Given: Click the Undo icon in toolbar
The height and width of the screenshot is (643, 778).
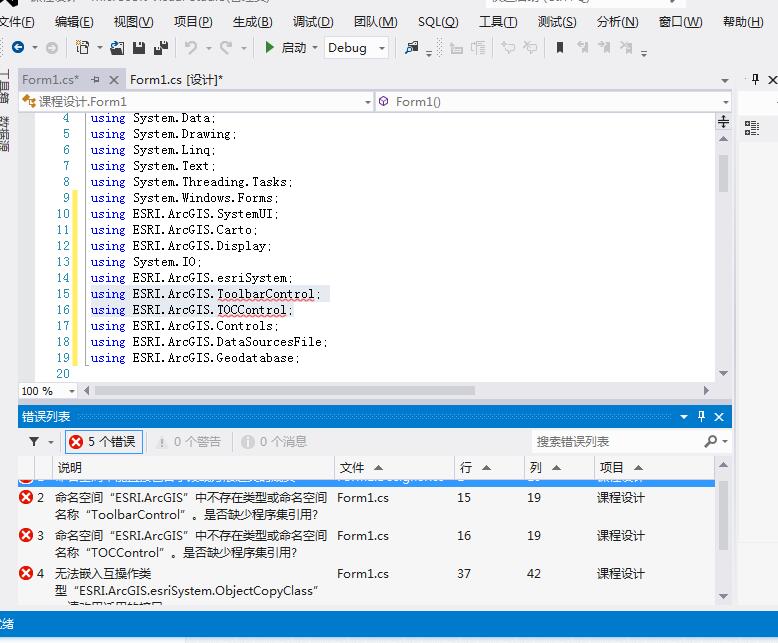Looking at the screenshot, I should coord(191,47).
